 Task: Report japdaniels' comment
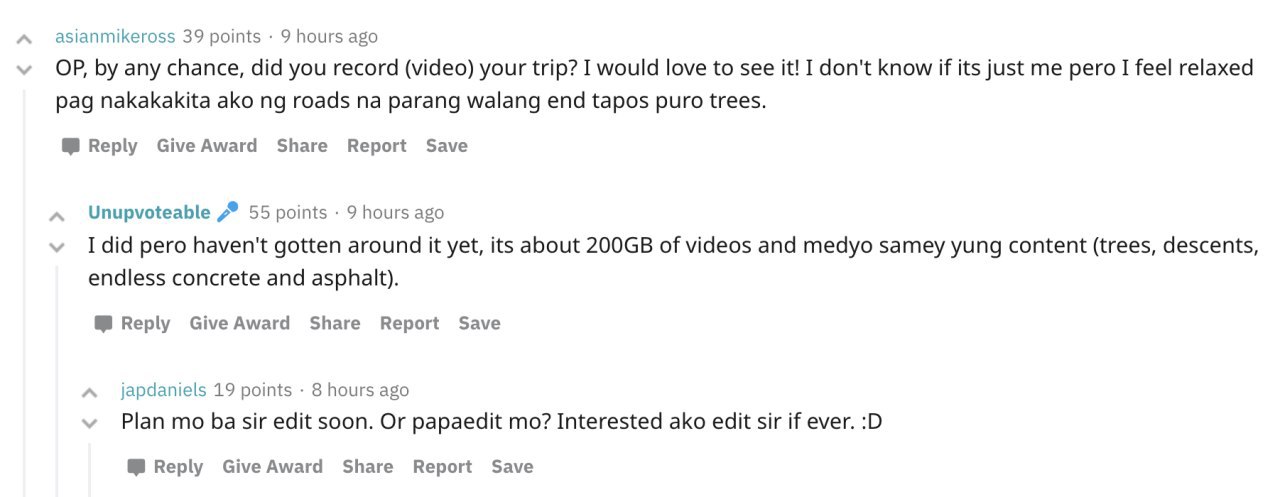[x=442, y=467]
